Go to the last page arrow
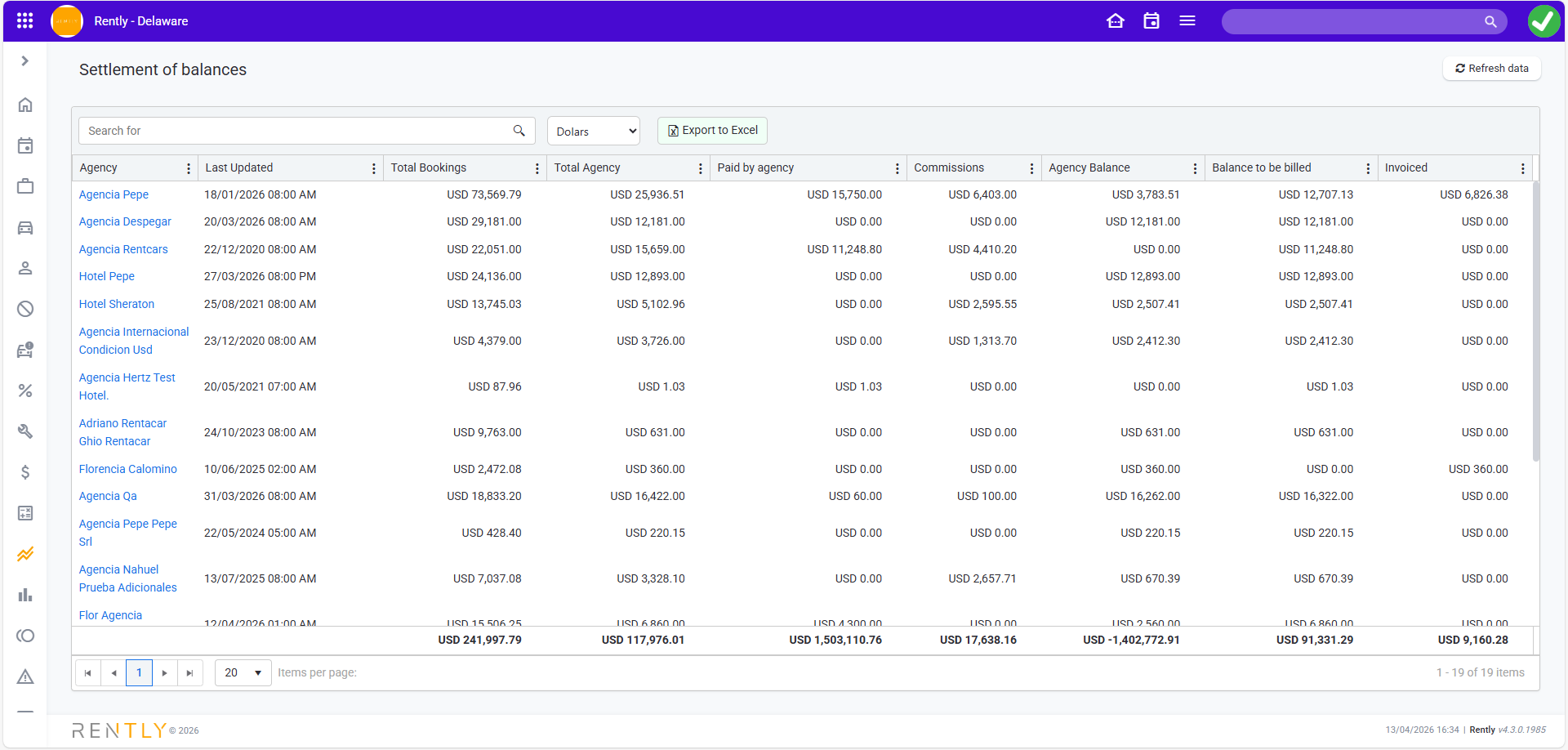The image size is (1568, 750). 189,673
